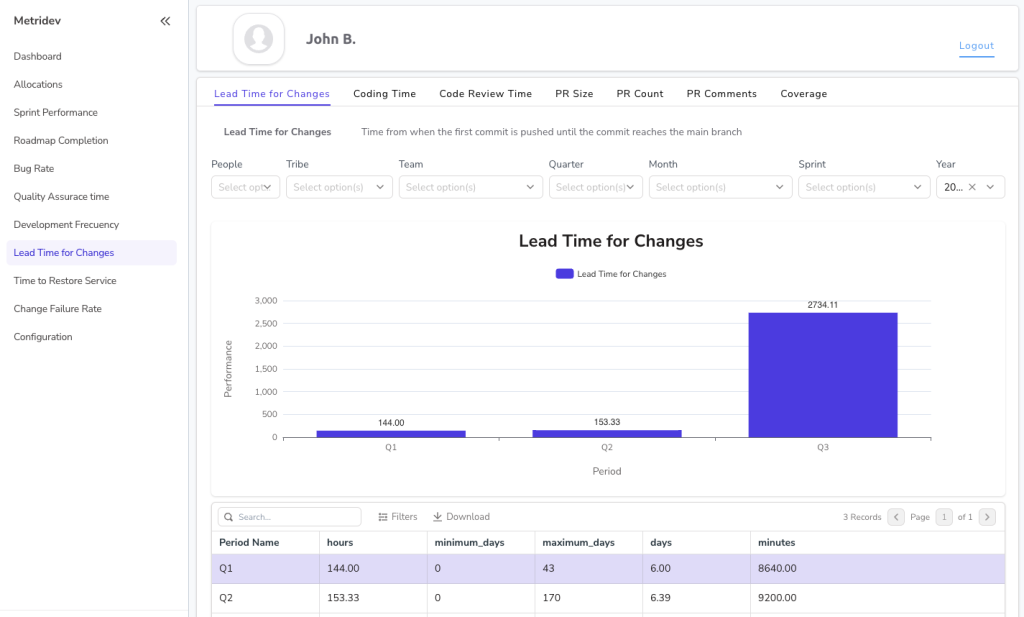Collapse the sidebar using the double-chevron icon

pyautogui.click(x=165, y=19)
